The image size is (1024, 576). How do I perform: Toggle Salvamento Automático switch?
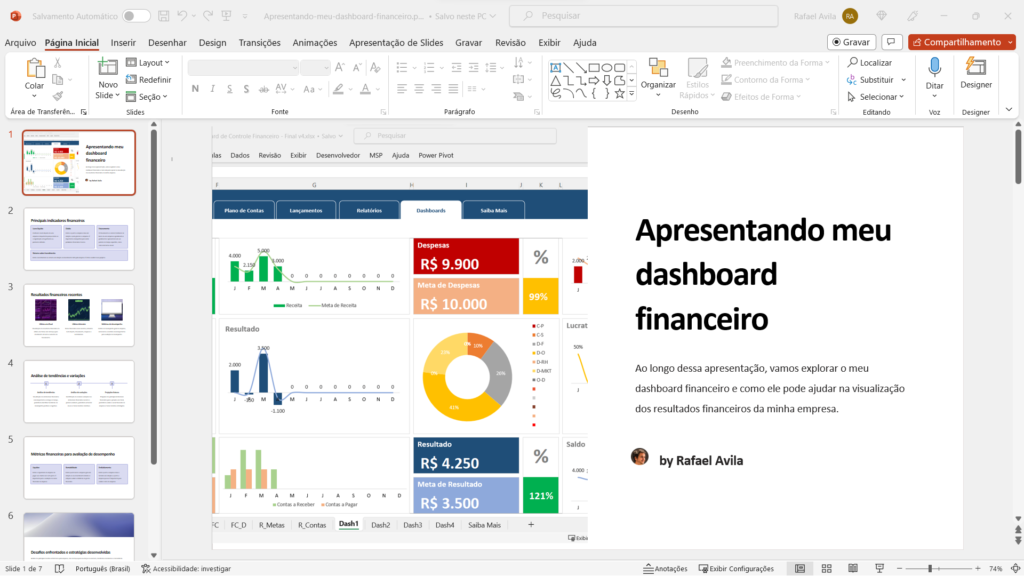click(x=136, y=16)
